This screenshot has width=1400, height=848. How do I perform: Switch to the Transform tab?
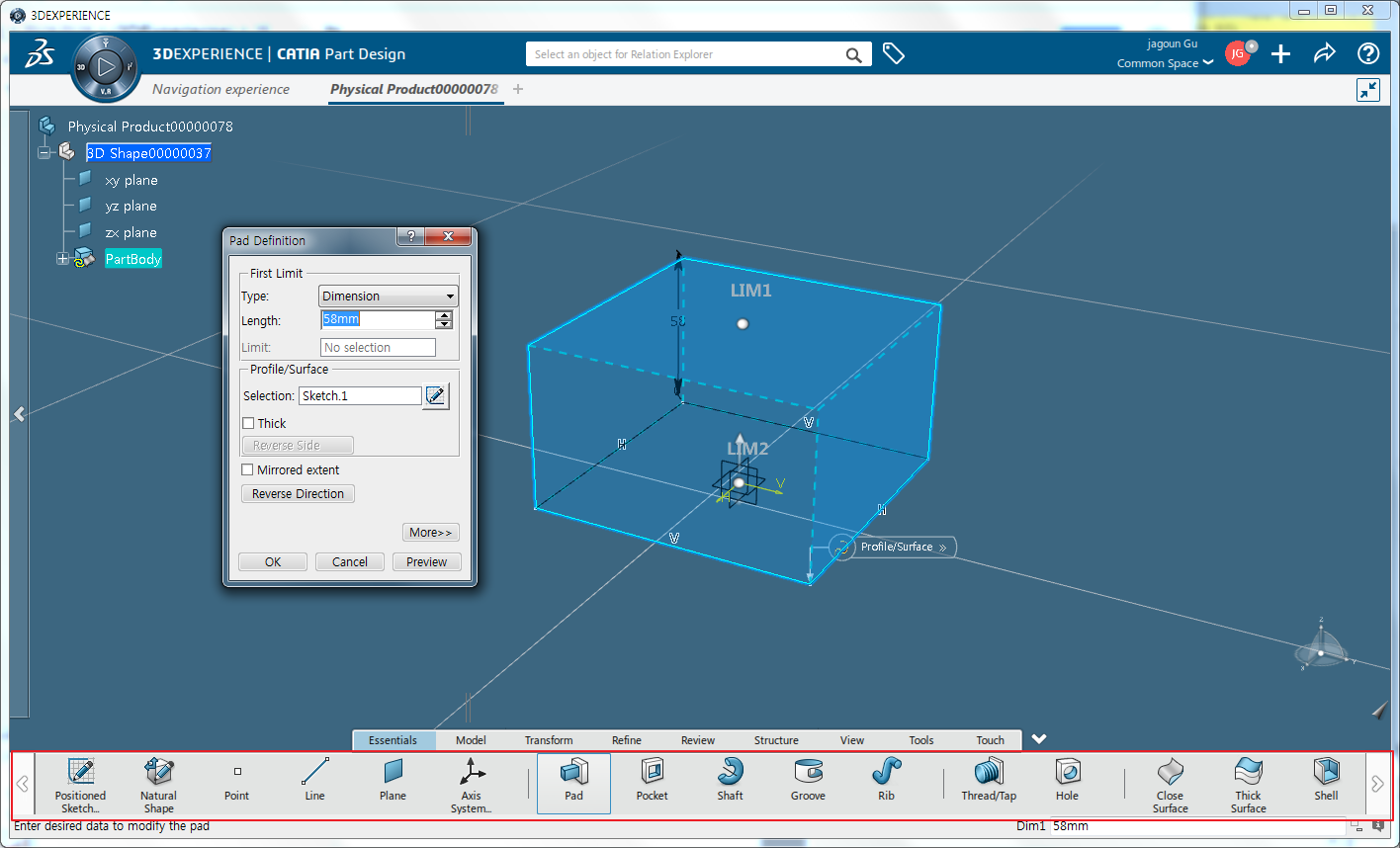coord(549,740)
